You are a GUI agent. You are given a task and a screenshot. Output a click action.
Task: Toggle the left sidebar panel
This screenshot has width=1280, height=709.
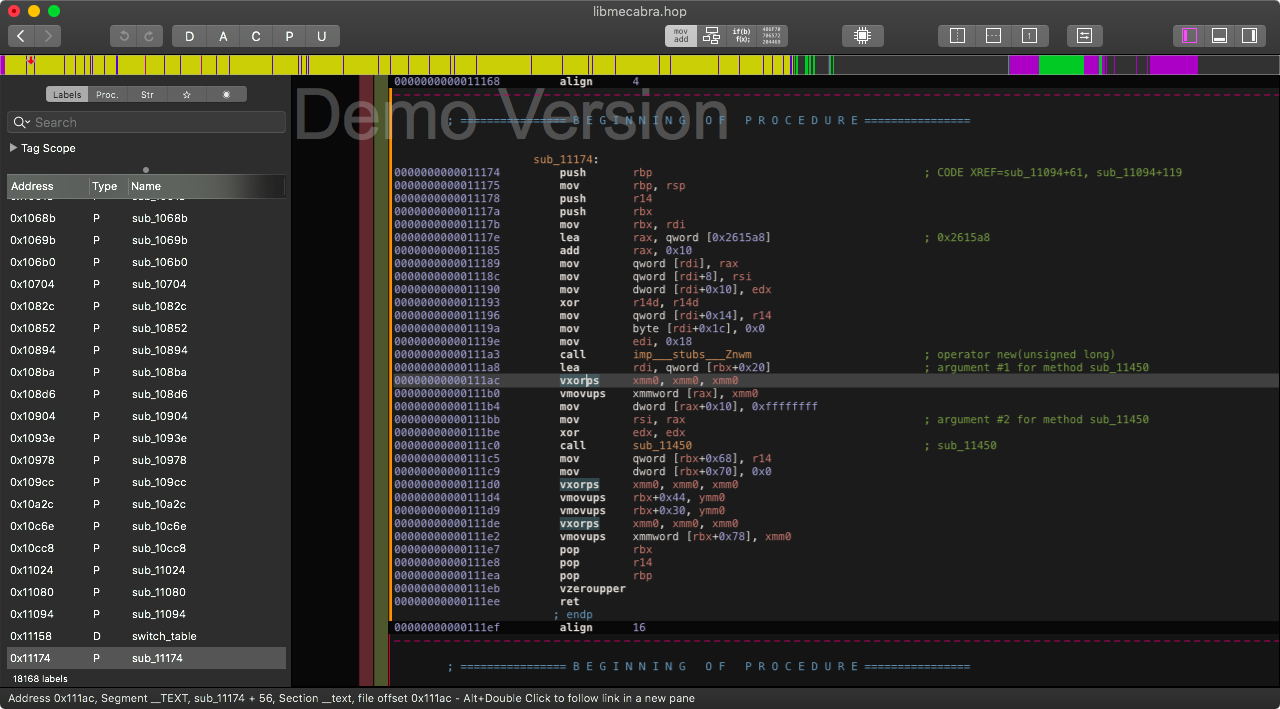click(1189, 36)
